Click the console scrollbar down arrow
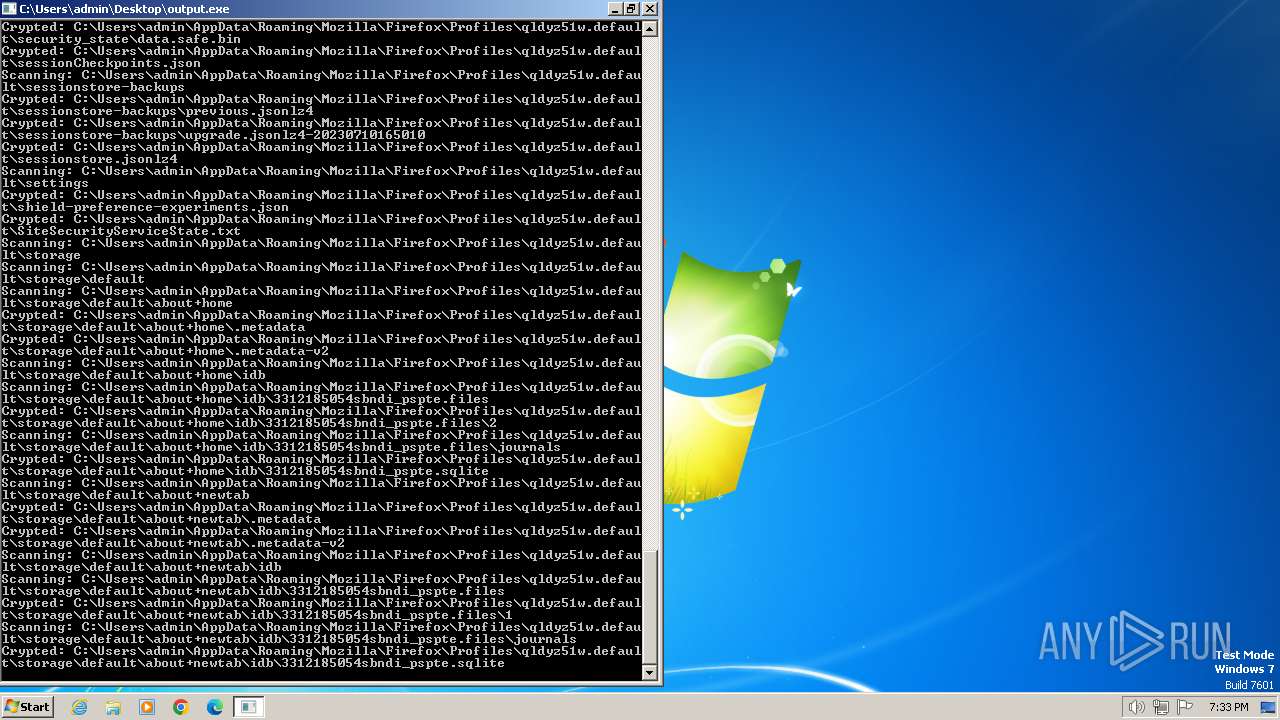 (x=650, y=673)
